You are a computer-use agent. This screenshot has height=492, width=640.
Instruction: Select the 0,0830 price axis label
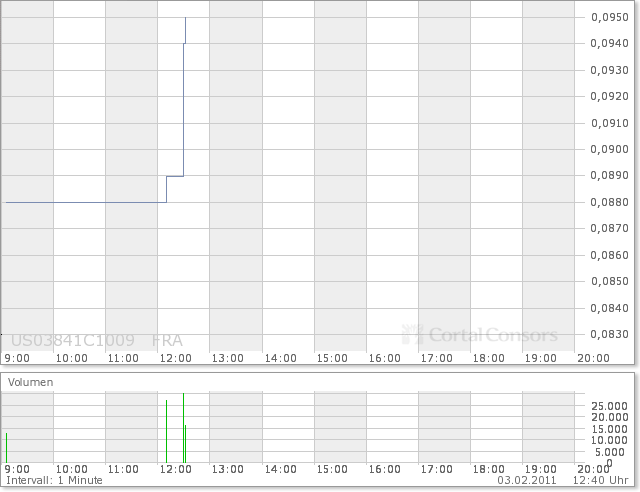pyautogui.click(x=609, y=334)
